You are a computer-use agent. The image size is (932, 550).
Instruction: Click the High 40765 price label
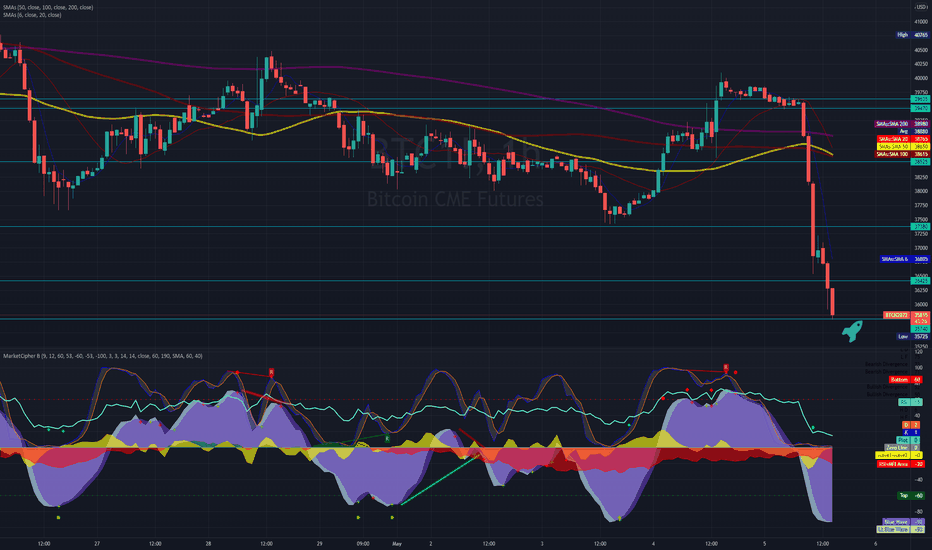(x=912, y=35)
